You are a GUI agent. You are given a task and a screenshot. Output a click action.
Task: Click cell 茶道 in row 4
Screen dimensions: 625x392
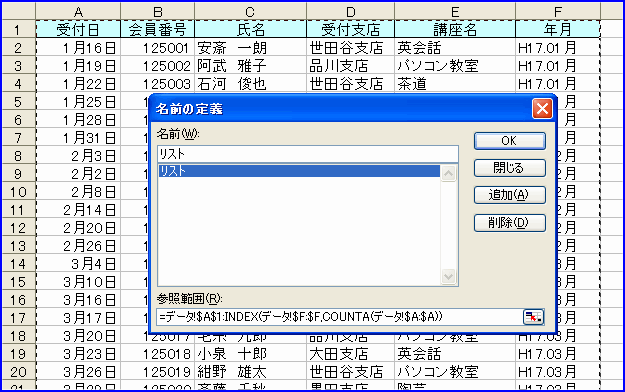(x=455, y=84)
